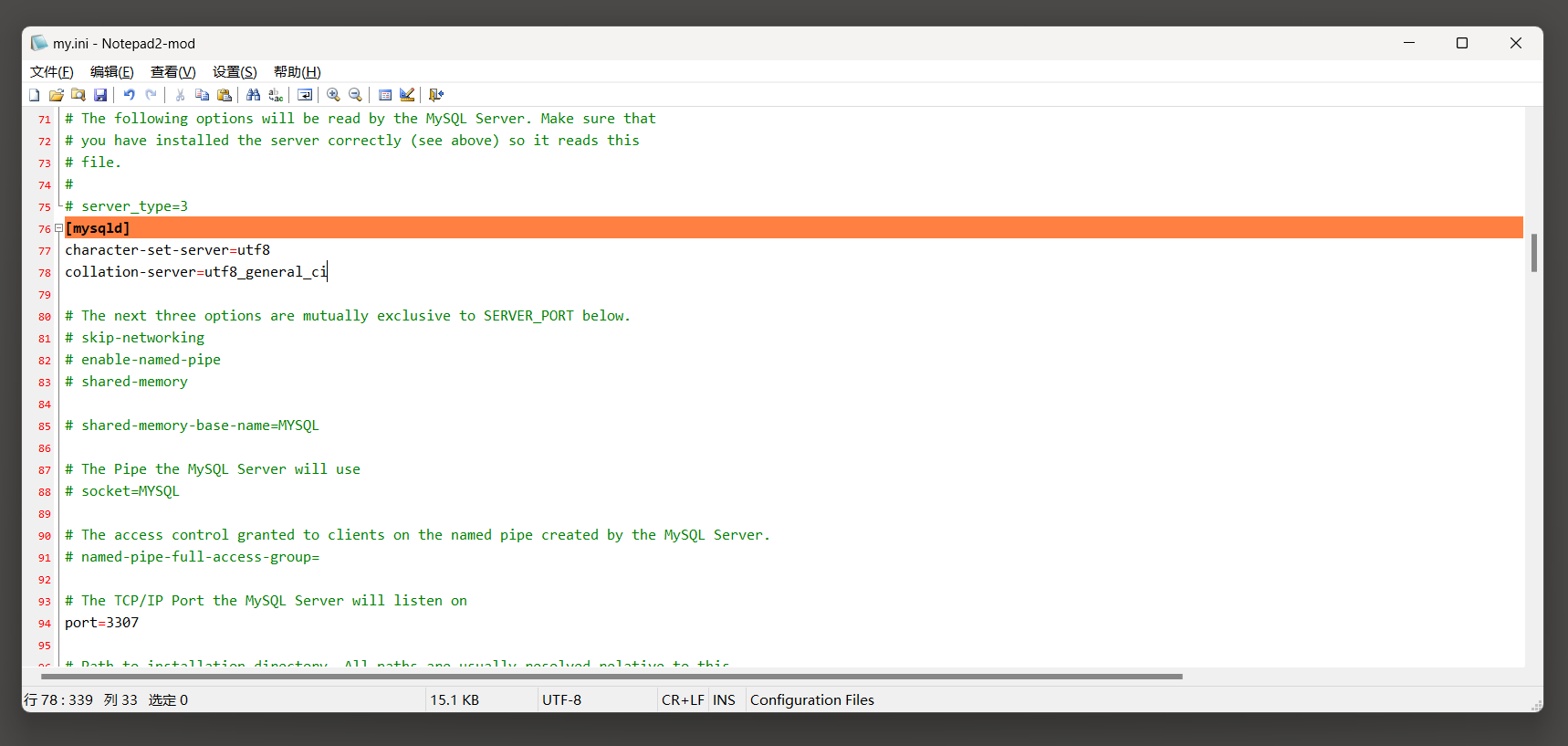This screenshot has width=1568, height=746.
Task: Click the Browse files magnifier-folder icon
Action: click(x=78, y=95)
